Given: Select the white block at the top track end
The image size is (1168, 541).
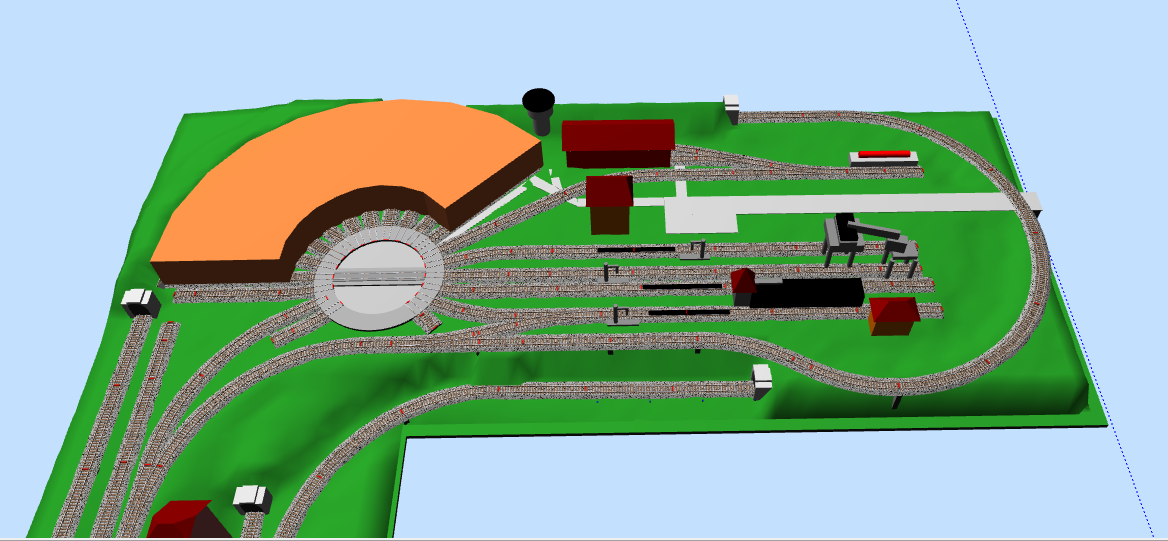Looking at the screenshot, I should pos(731,107).
